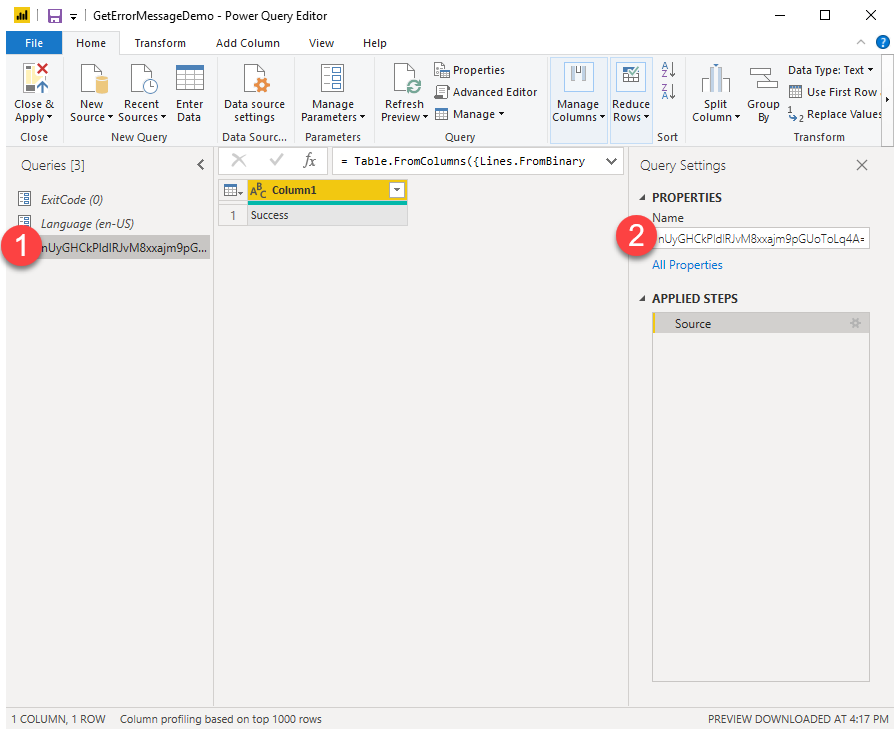Open the Column1 filter dropdown
Viewport: 895px width, 730px height.
[397, 190]
